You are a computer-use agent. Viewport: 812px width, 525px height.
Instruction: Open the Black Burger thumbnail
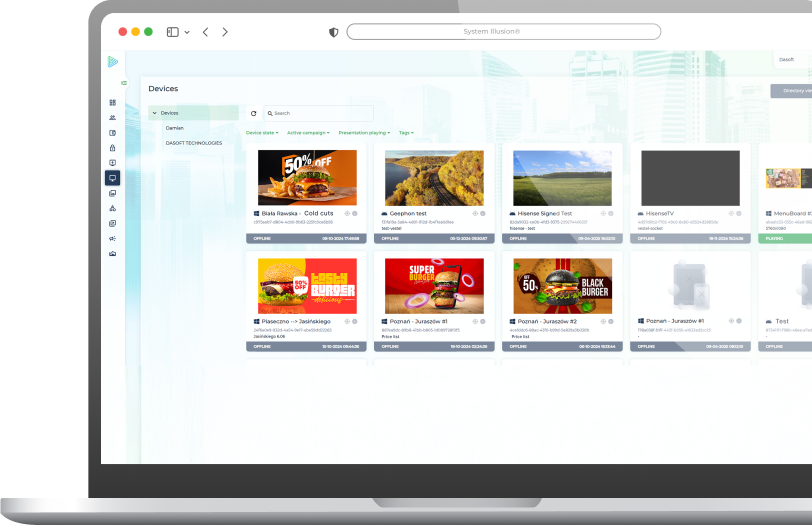click(562, 286)
